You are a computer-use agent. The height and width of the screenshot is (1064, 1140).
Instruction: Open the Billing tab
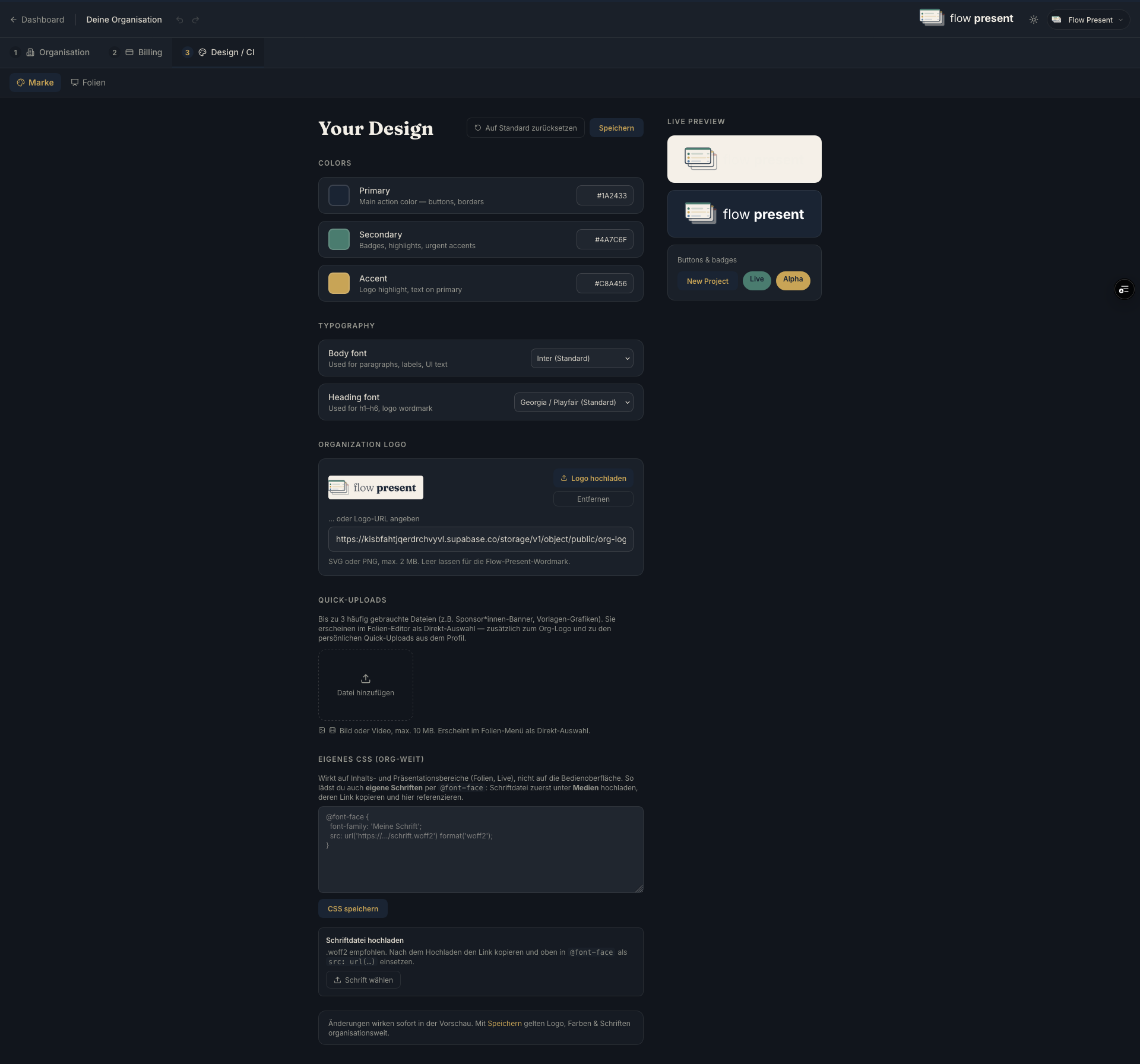coord(137,52)
